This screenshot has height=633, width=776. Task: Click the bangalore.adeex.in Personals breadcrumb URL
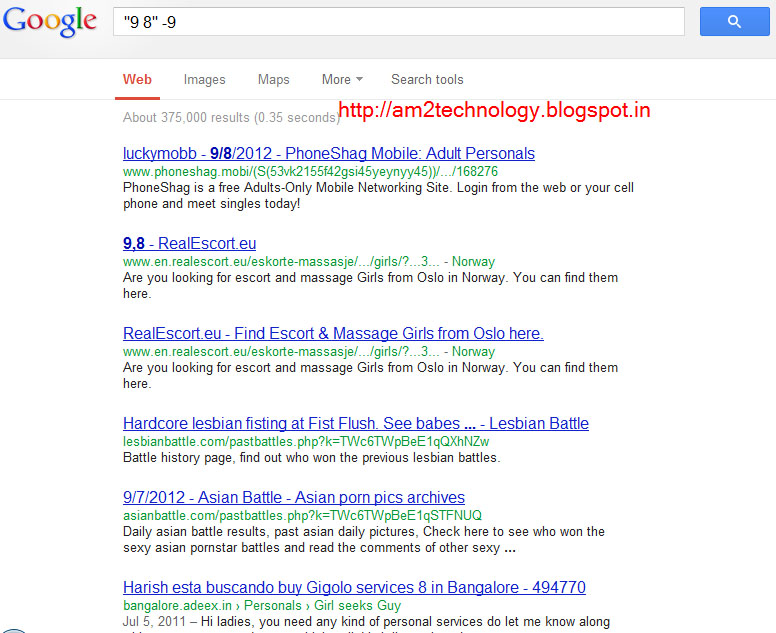pyautogui.click(x=262, y=606)
